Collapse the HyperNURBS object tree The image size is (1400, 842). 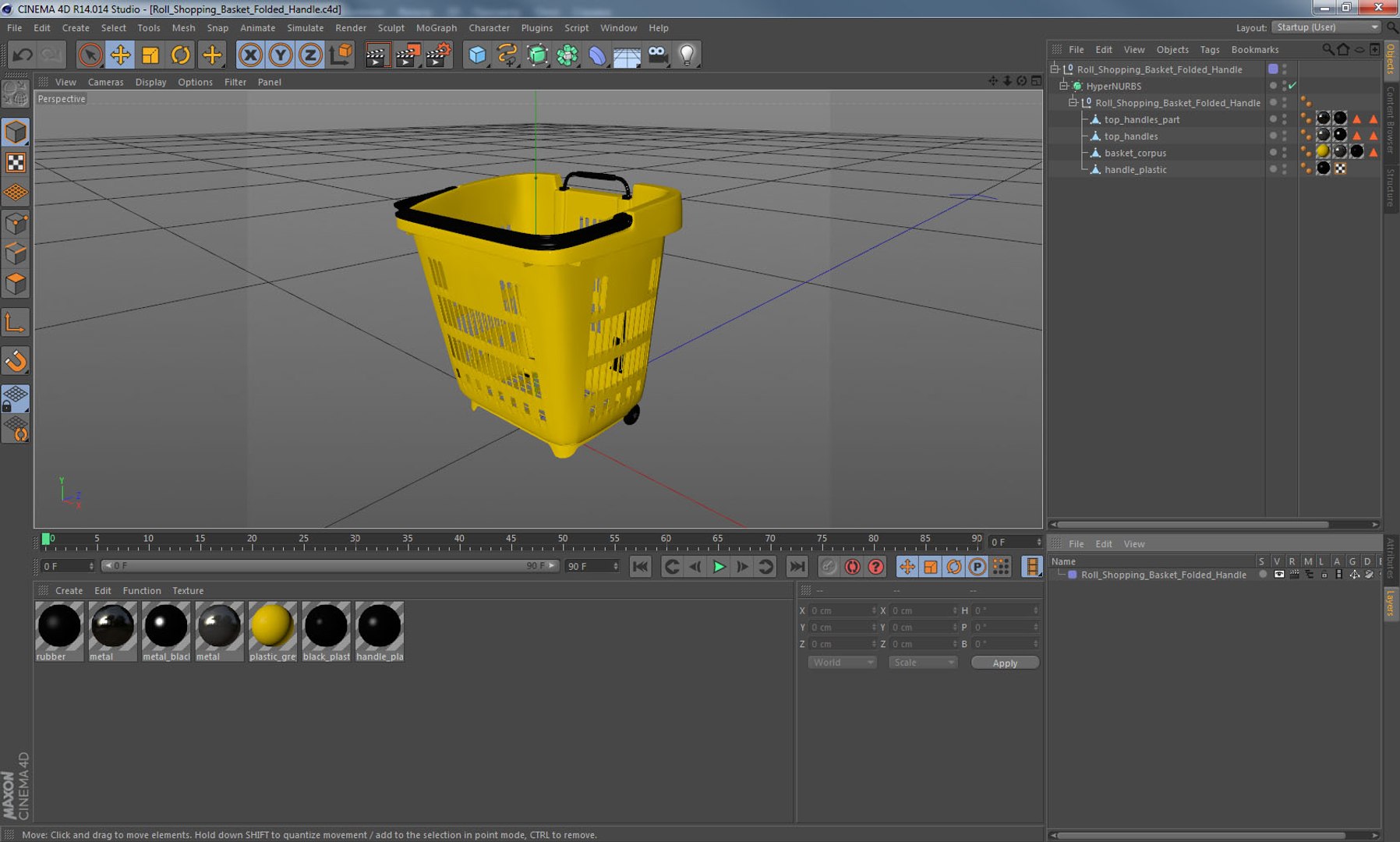pyautogui.click(x=1064, y=86)
